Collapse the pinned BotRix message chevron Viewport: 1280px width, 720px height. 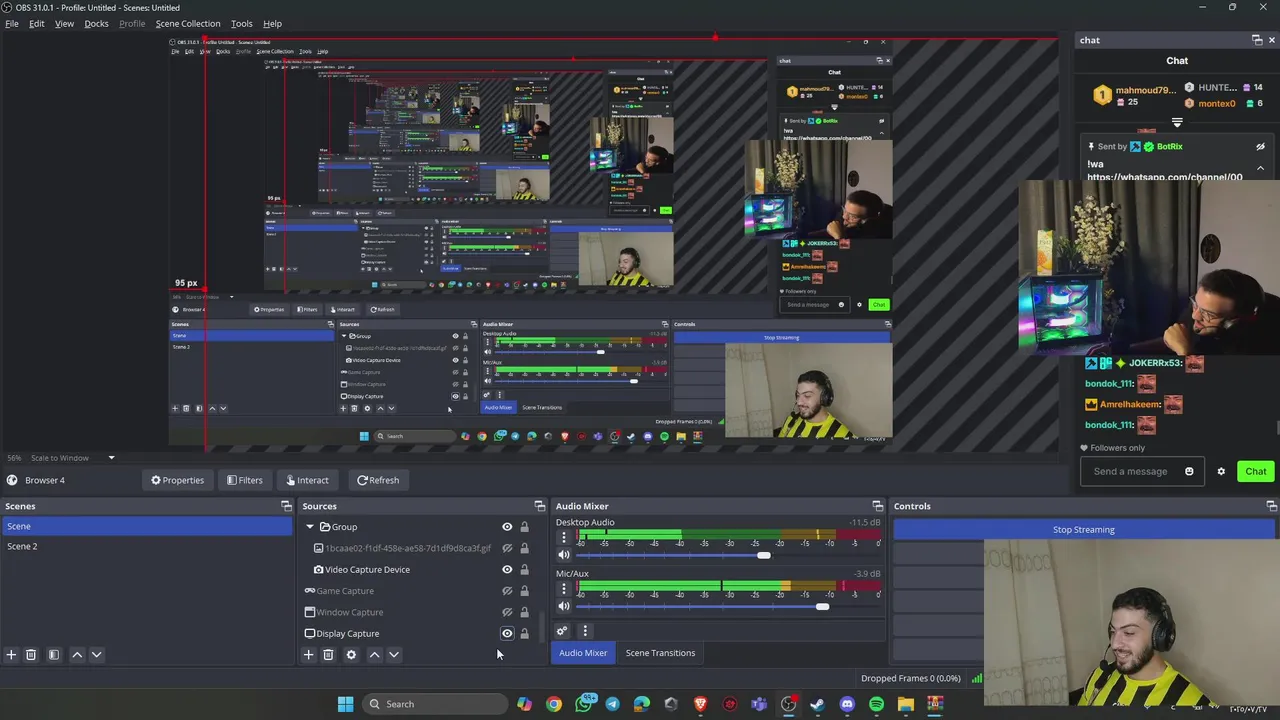click(x=1260, y=167)
